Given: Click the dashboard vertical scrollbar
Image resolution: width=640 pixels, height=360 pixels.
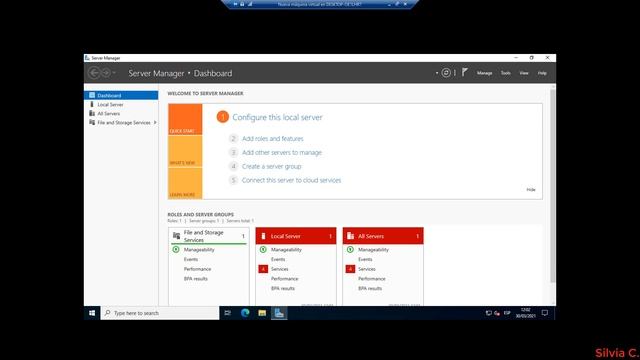Looking at the screenshot, I should [553, 186].
